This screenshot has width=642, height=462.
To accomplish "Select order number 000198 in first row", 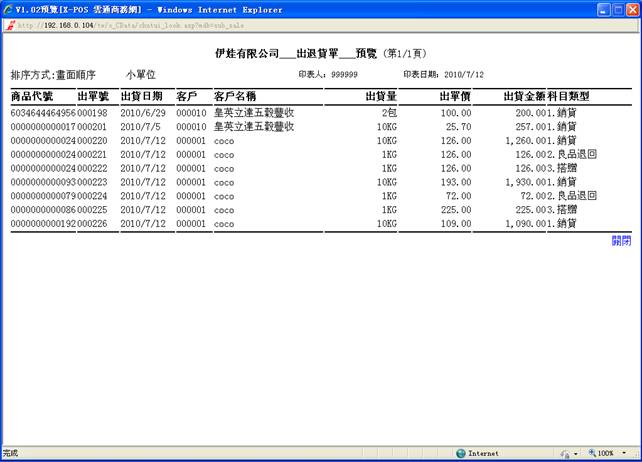I will (x=92, y=114).
